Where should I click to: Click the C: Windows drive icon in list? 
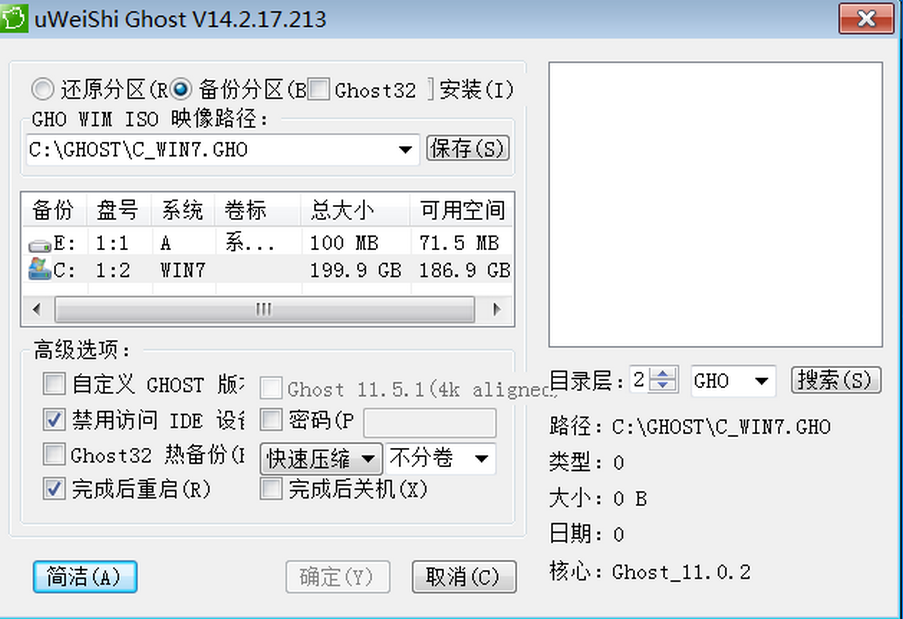[x=40, y=269]
